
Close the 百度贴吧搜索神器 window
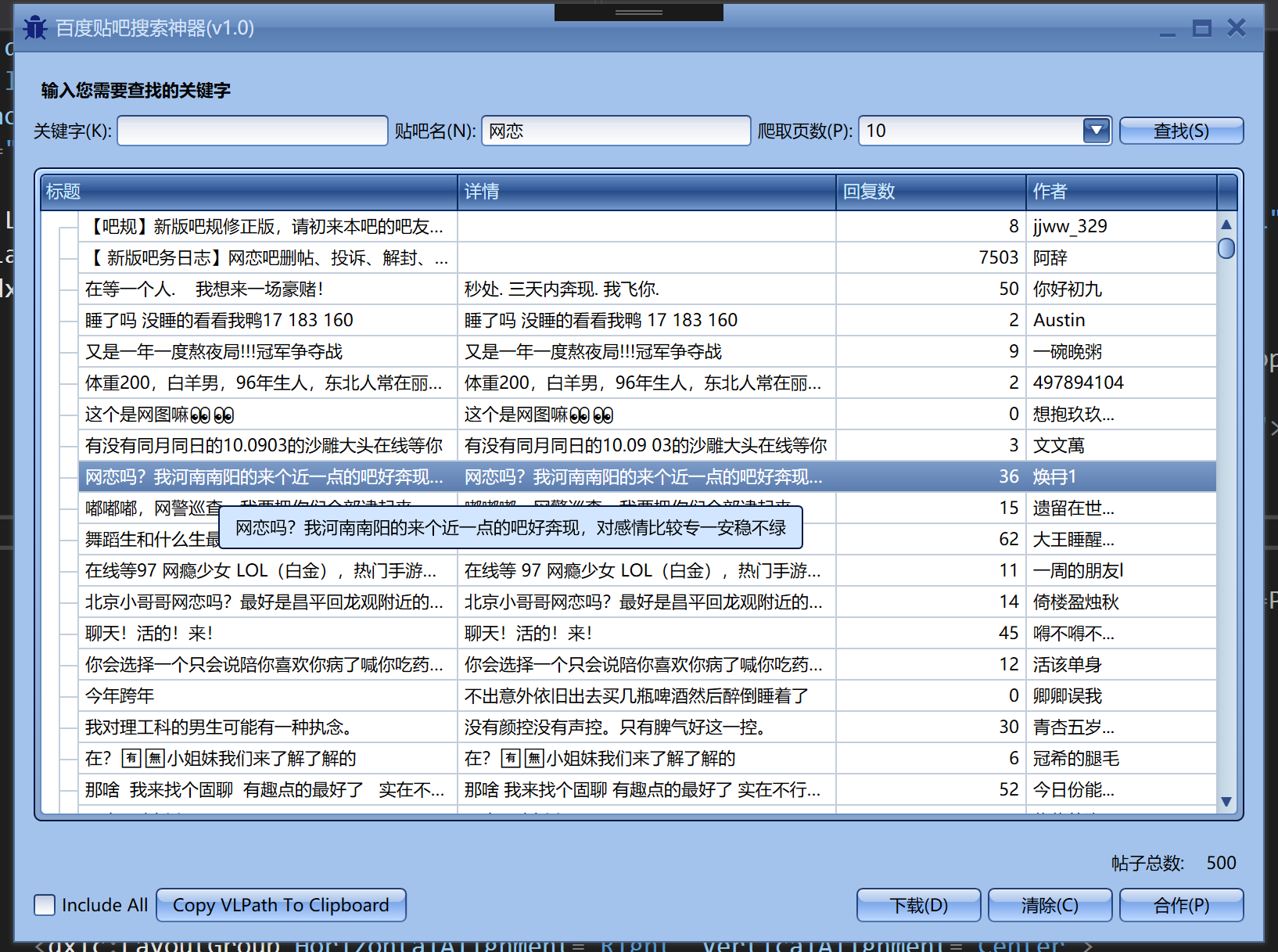(x=1237, y=28)
